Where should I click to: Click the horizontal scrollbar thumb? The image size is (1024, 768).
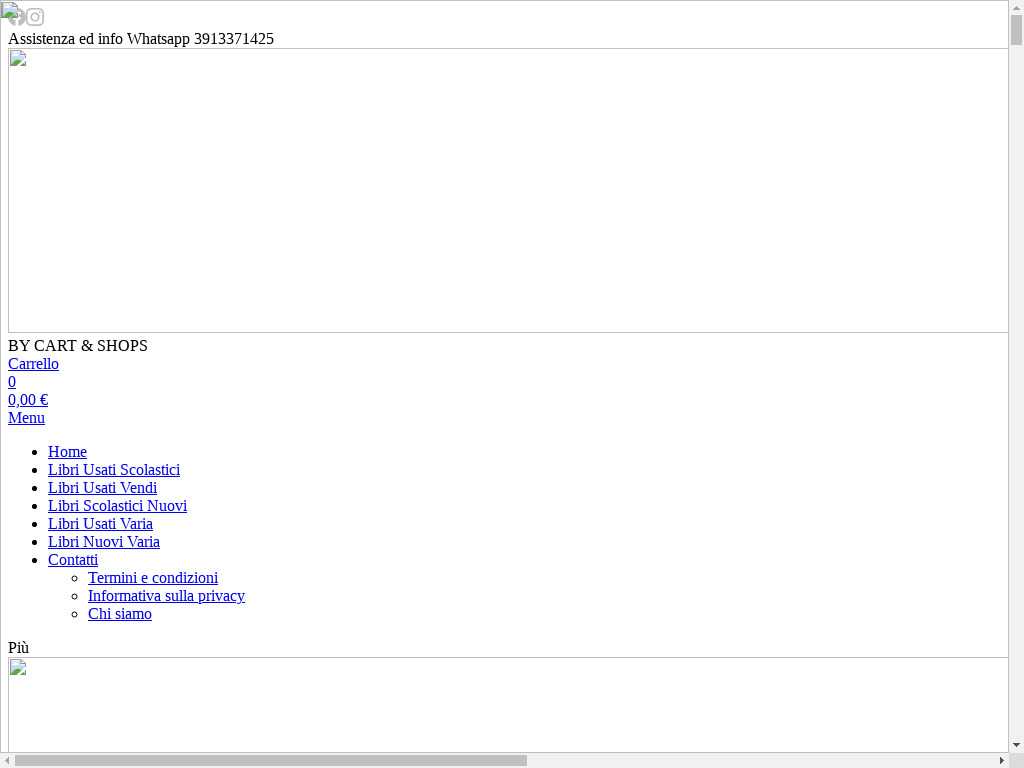[270, 761]
